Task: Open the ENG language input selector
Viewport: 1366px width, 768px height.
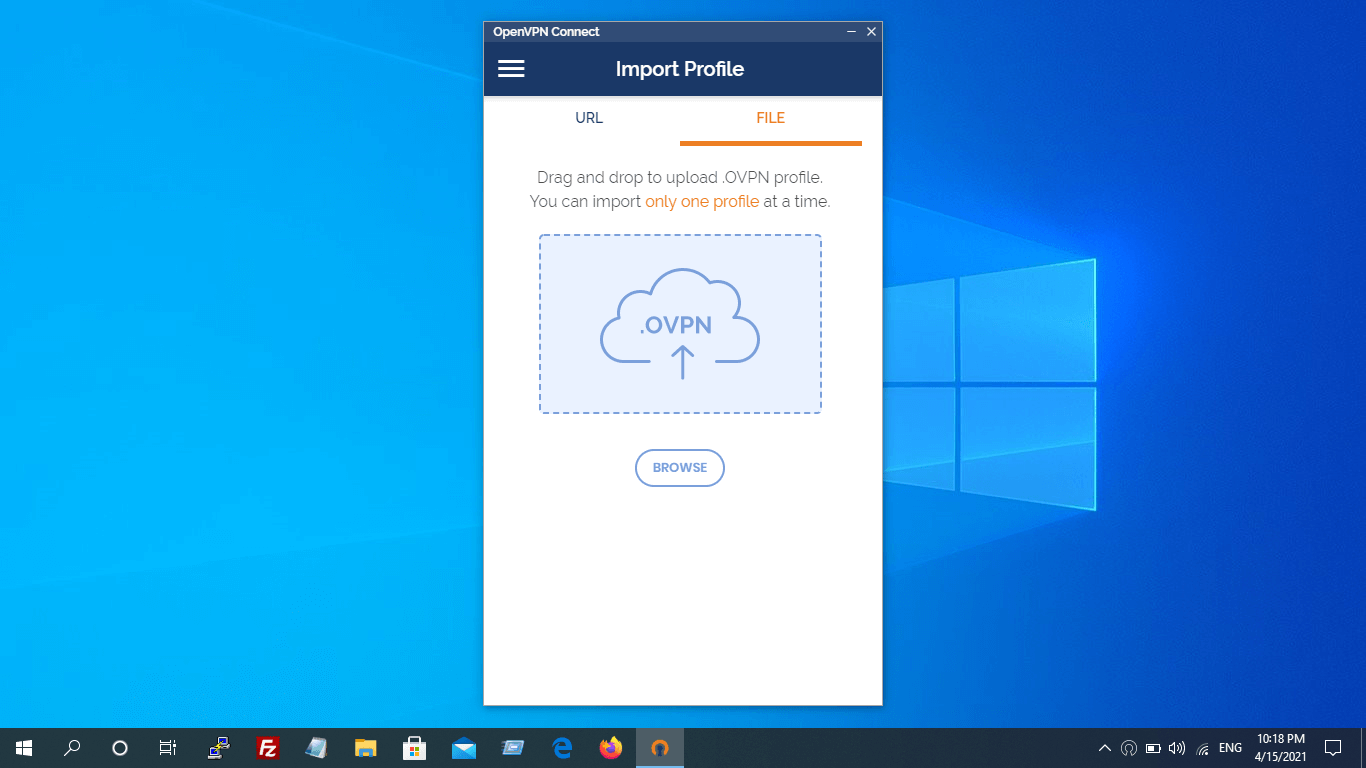Action: (x=1230, y=748)
